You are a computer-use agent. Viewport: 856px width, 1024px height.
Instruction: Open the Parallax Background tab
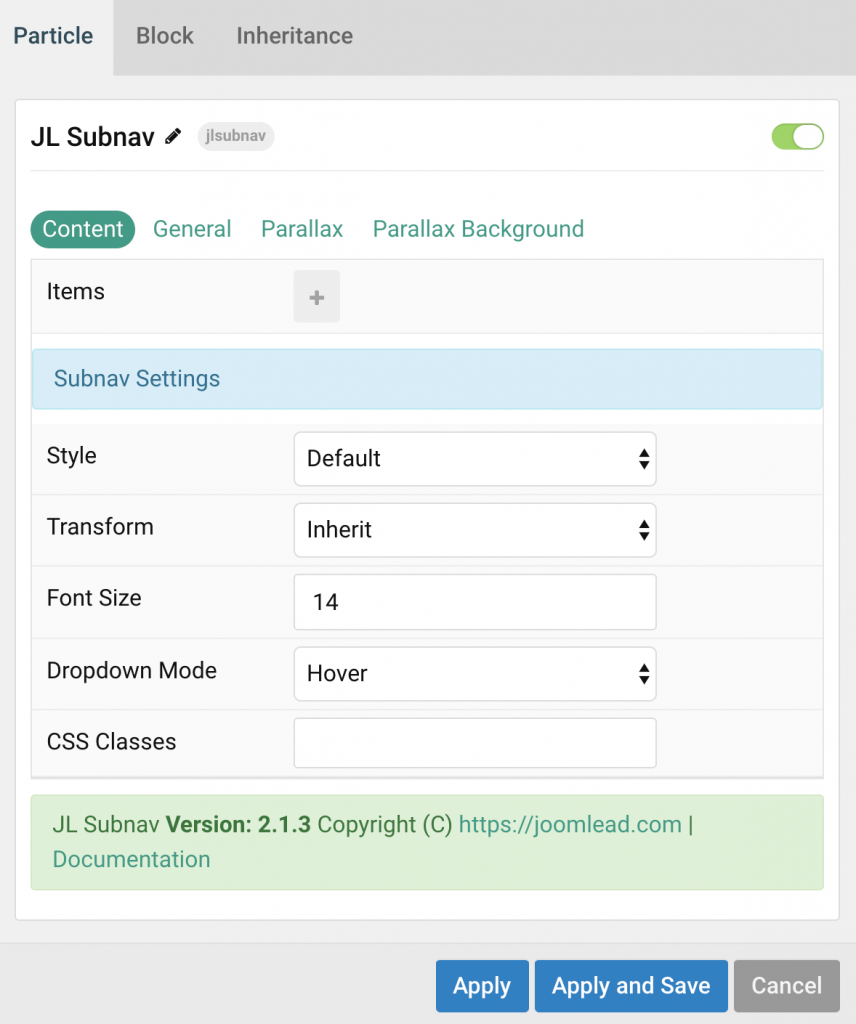tap(478, 229)
